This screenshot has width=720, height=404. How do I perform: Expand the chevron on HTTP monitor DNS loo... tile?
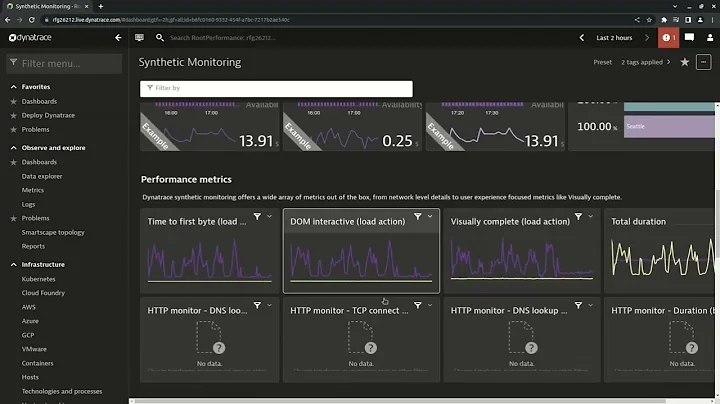pos(270,305)
